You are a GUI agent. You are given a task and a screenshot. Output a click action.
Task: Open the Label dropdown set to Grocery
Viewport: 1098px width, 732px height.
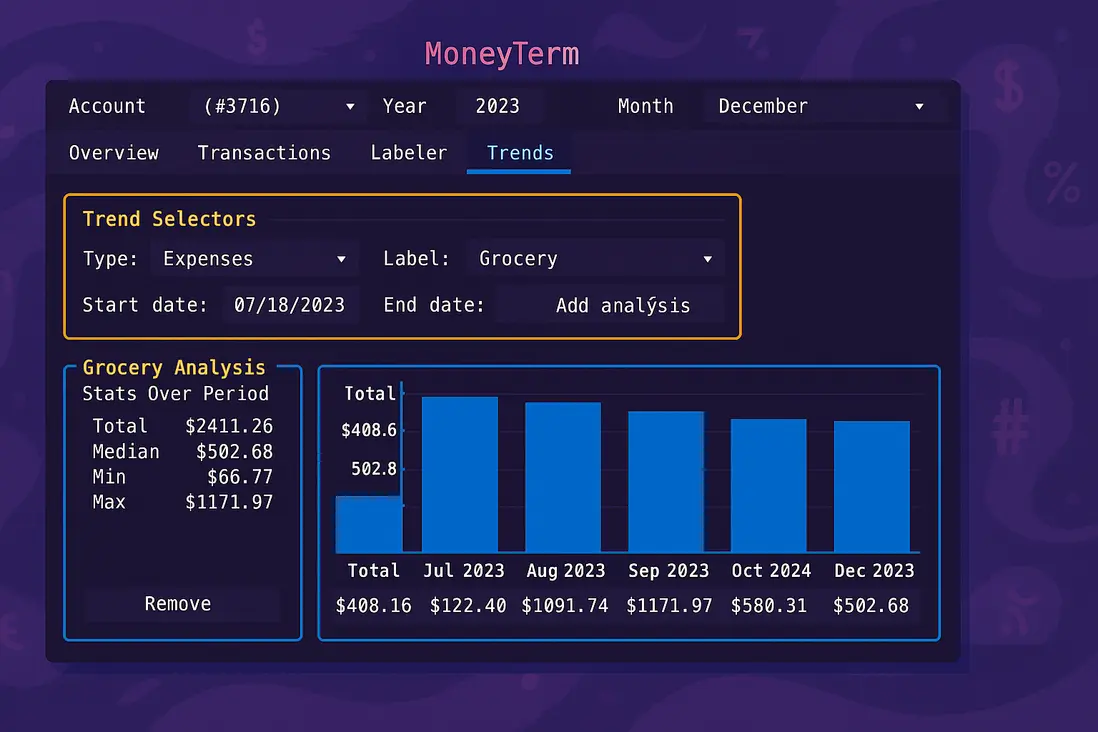595,258
